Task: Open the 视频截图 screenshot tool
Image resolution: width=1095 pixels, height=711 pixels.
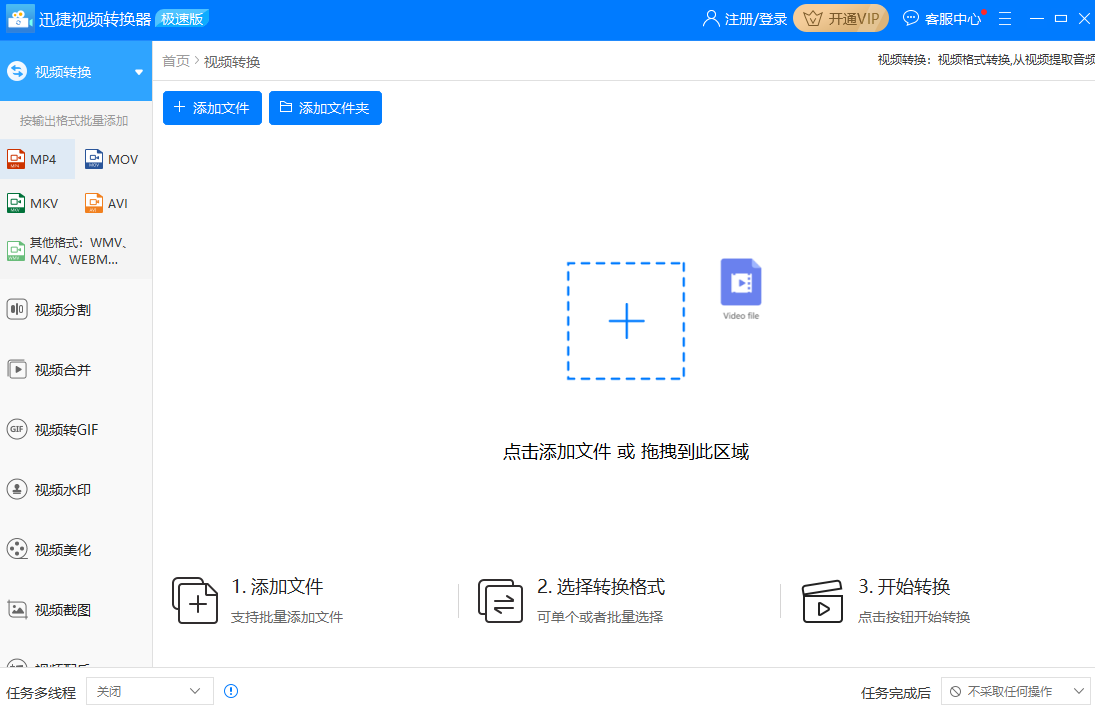Action: 62,610
